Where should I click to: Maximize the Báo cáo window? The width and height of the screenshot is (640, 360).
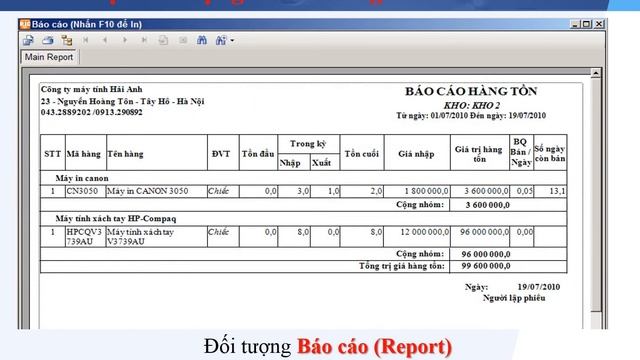pos(587,24)
